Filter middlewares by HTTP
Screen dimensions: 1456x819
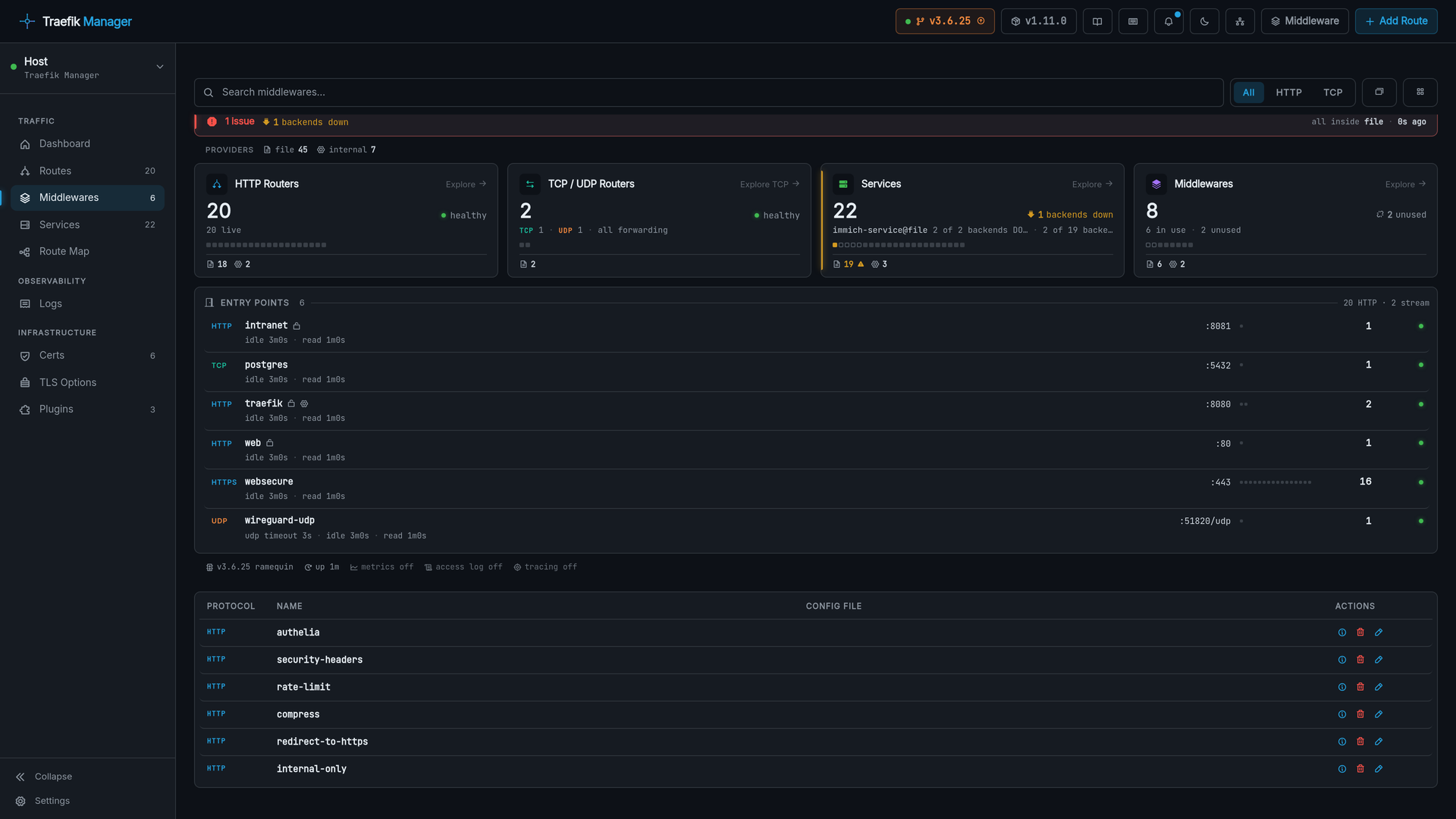click(x=1288, y=93)
